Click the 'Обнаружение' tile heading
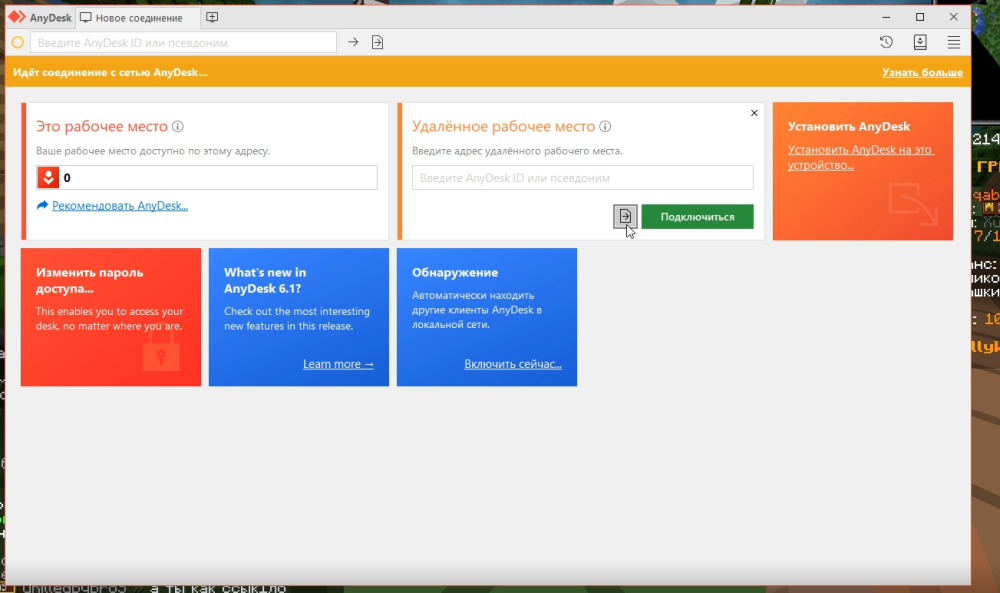Screen dimensions: 1000x593 click(x=455, y=272)
